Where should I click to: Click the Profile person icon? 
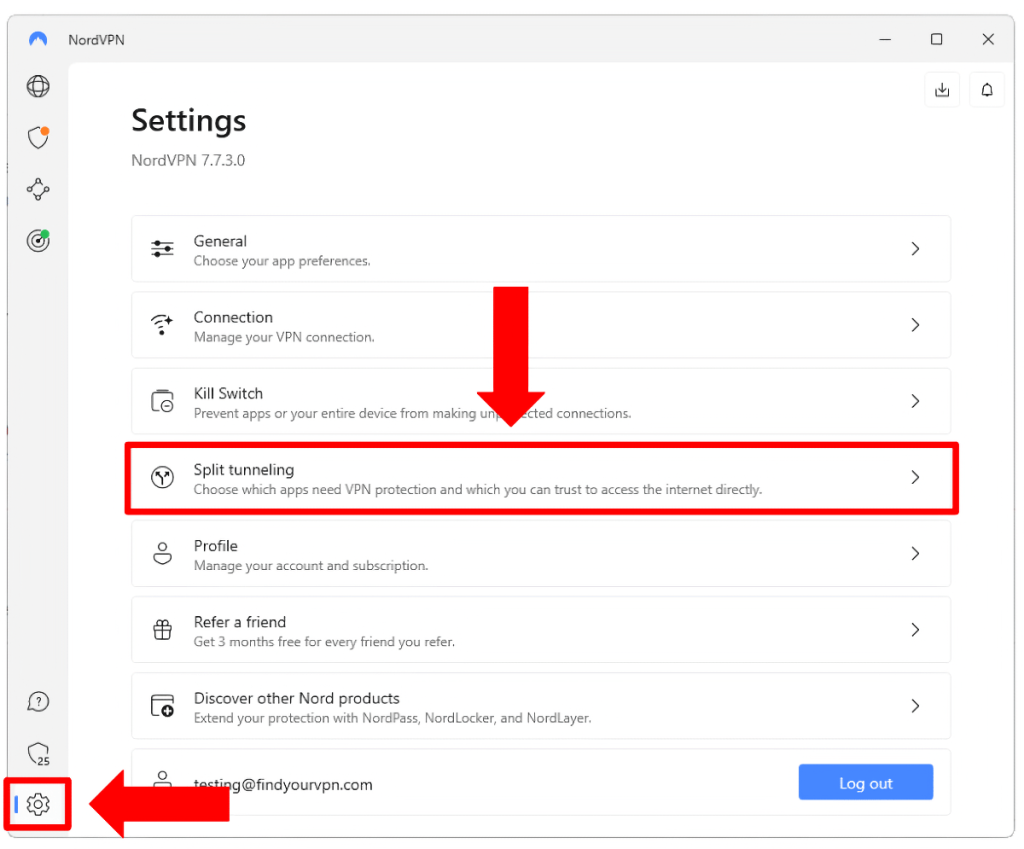pos(162,553)
